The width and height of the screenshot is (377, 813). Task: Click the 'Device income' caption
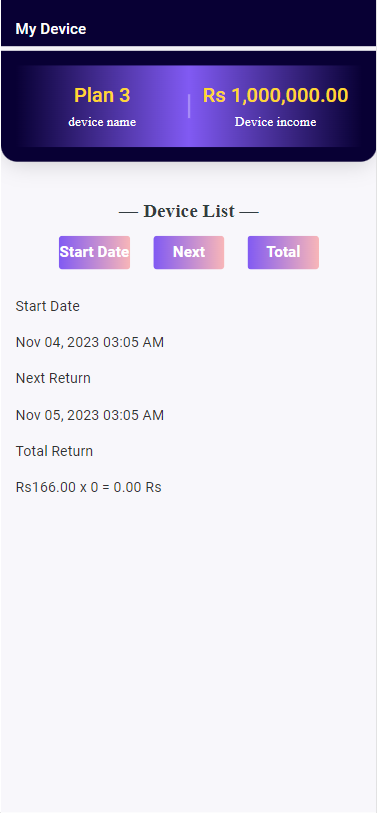[275, 122]
